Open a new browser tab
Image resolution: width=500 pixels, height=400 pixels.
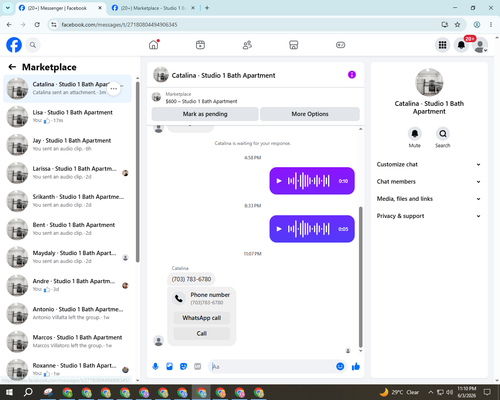(x=207, y=8)
